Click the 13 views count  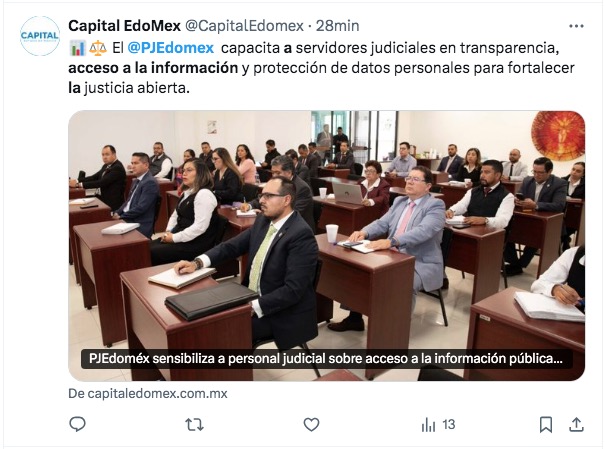[x=448, y=425]
